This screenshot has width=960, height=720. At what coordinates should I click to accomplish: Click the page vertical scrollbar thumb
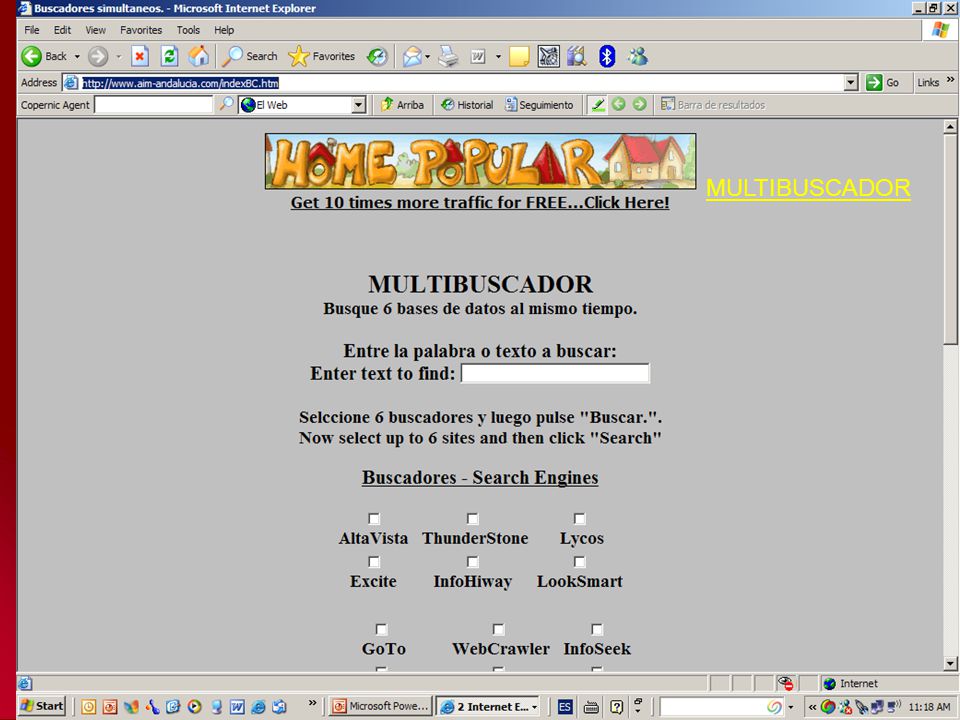[x=950, y=239]
